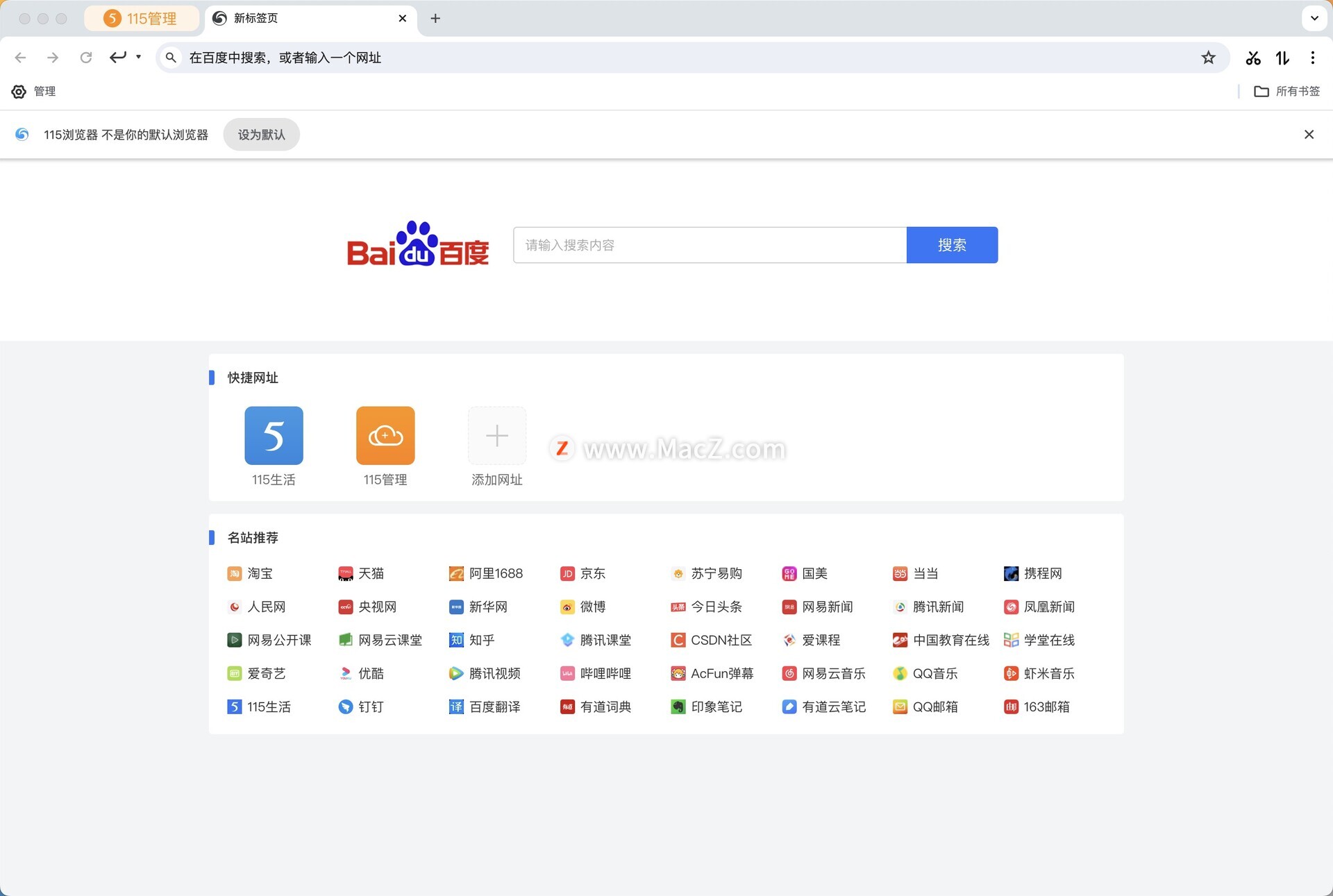
Task: Open the 京东 link
Action: [x=583, y=573]
